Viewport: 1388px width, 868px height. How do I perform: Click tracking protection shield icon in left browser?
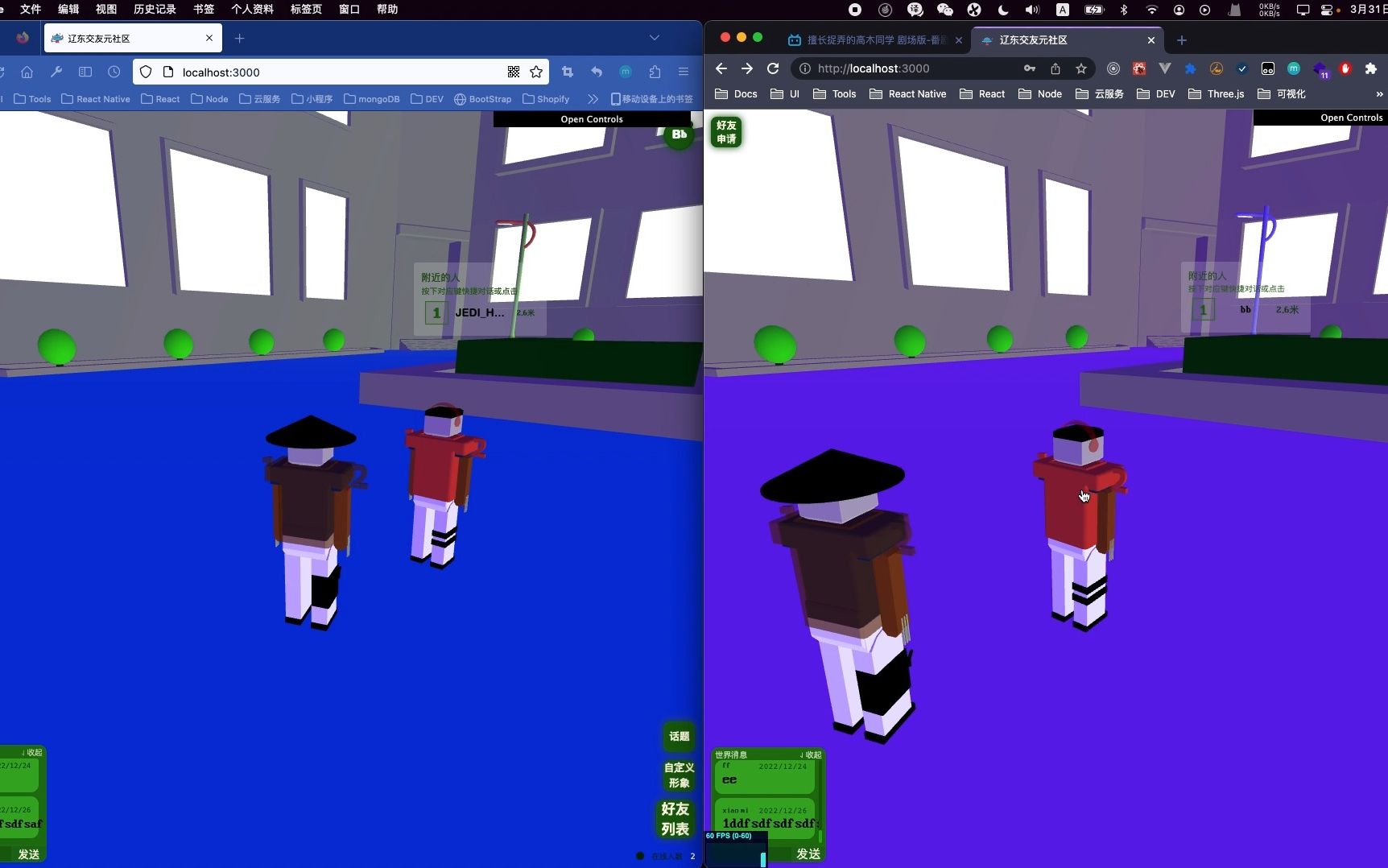[146, 72]
